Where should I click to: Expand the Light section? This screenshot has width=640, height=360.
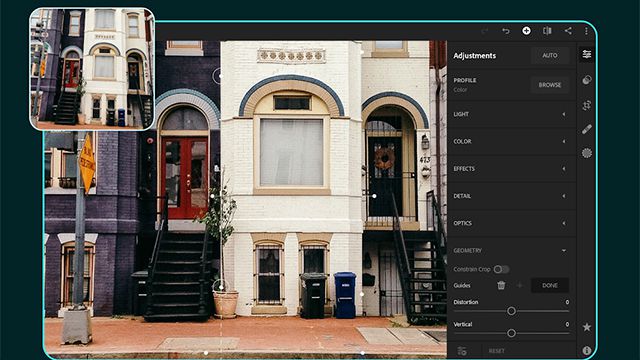pyautogui.click(x=511, y=114)
